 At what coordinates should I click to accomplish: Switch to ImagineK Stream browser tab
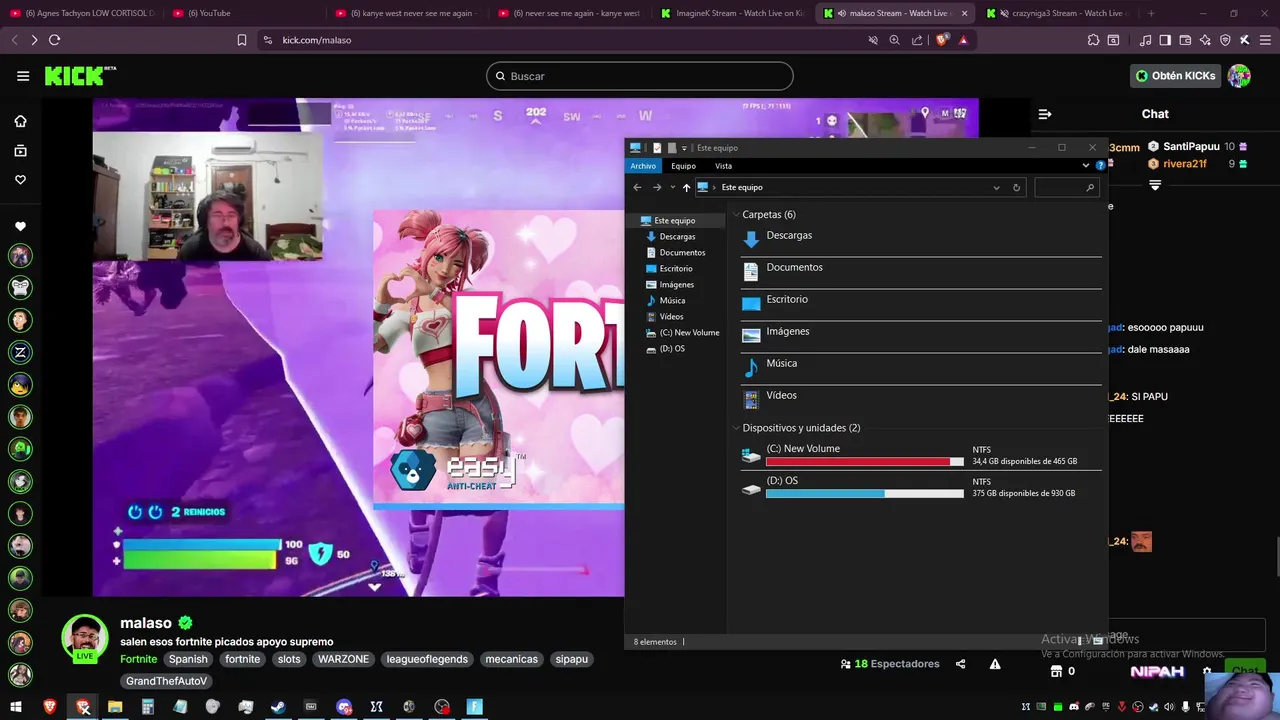(x=732, y=13)
